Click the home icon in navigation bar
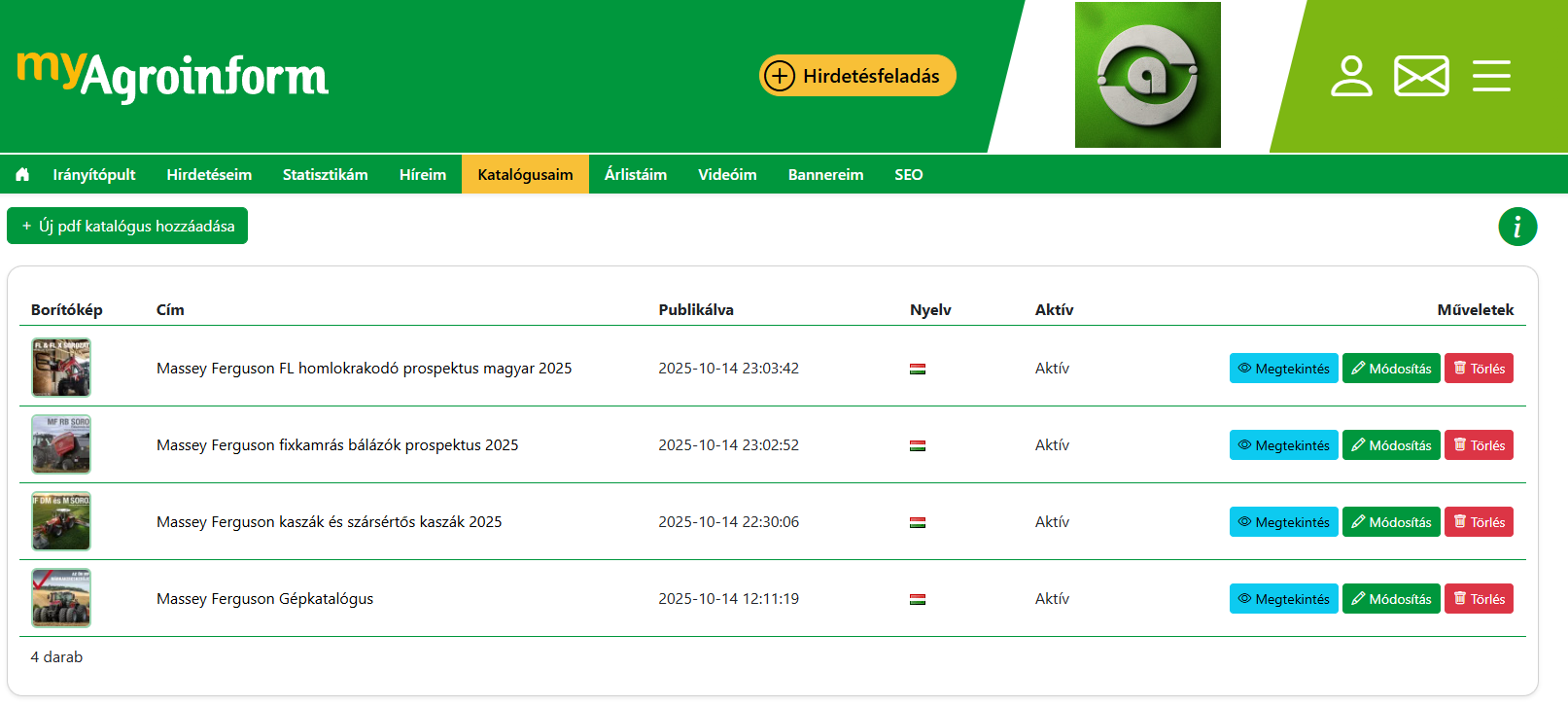The width and height of the screenshot is (1568, 706). pos(22,175)
